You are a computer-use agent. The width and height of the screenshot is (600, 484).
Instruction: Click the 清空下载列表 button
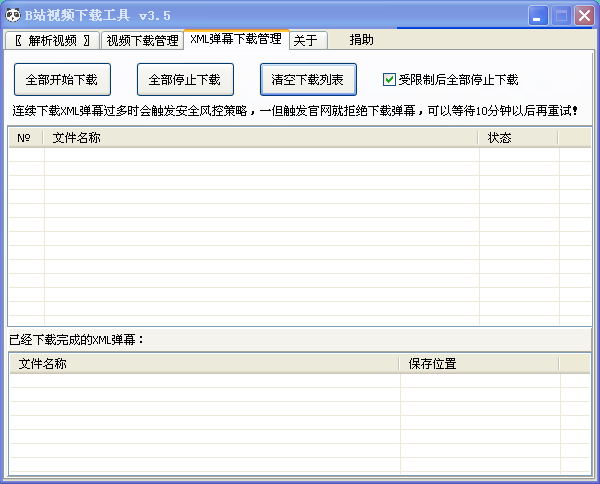coord(308,80)
